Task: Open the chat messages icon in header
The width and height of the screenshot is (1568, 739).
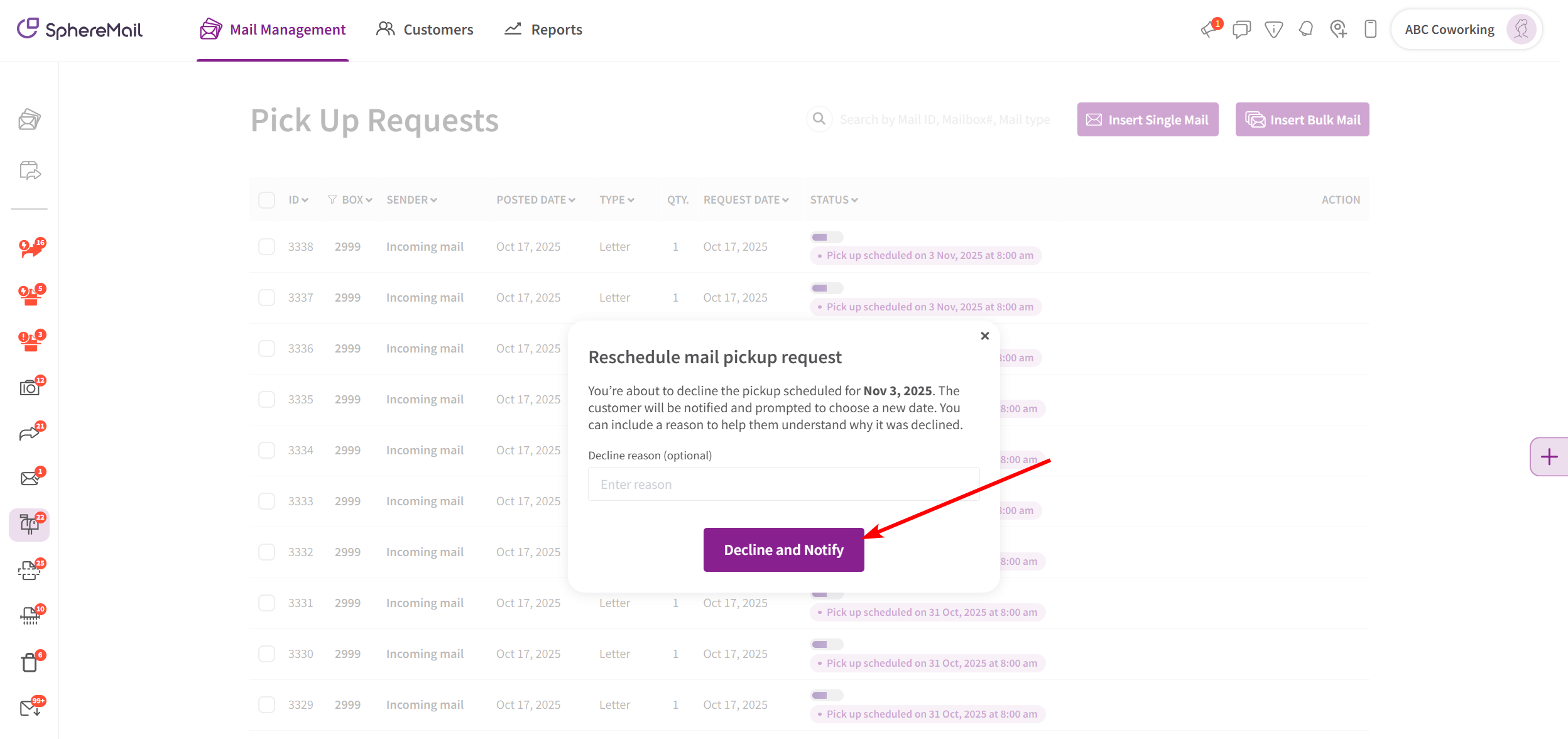Action: click(x=1241, y=30)
